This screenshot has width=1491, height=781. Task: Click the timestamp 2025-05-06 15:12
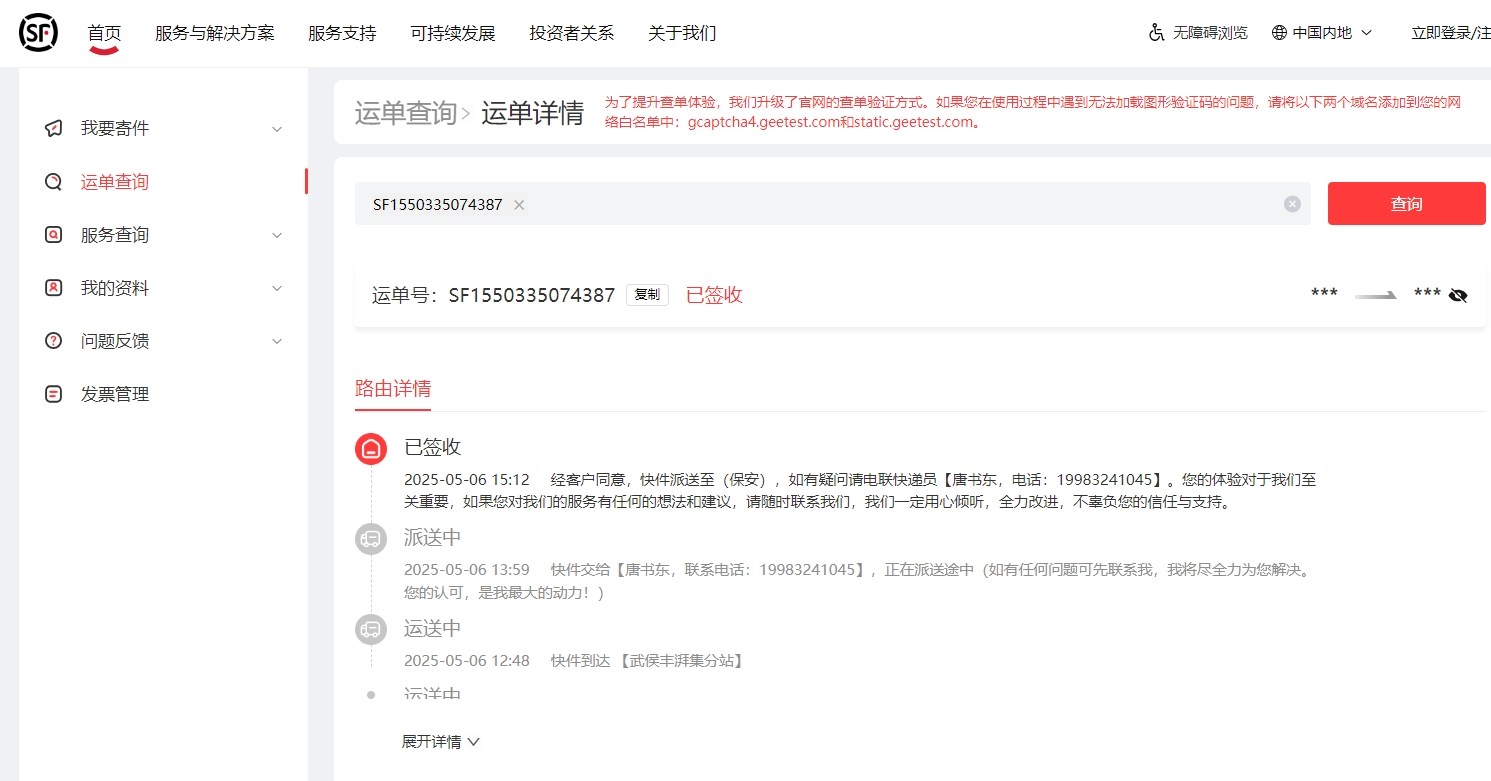coord(467,480)
